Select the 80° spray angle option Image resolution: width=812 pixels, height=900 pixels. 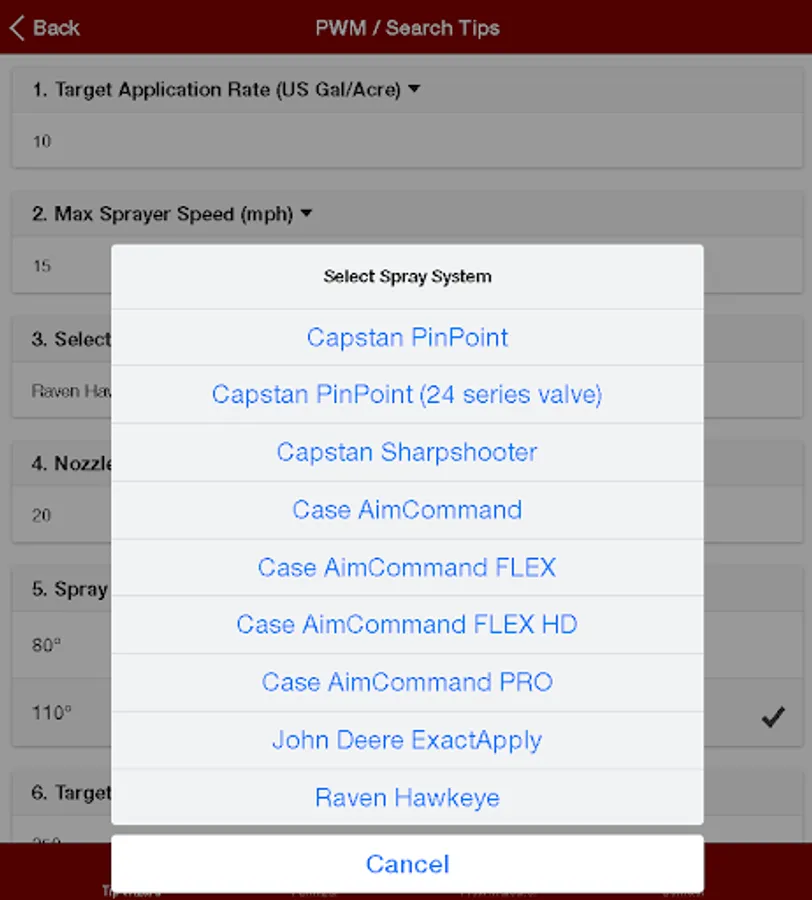[x=60, y=646]
